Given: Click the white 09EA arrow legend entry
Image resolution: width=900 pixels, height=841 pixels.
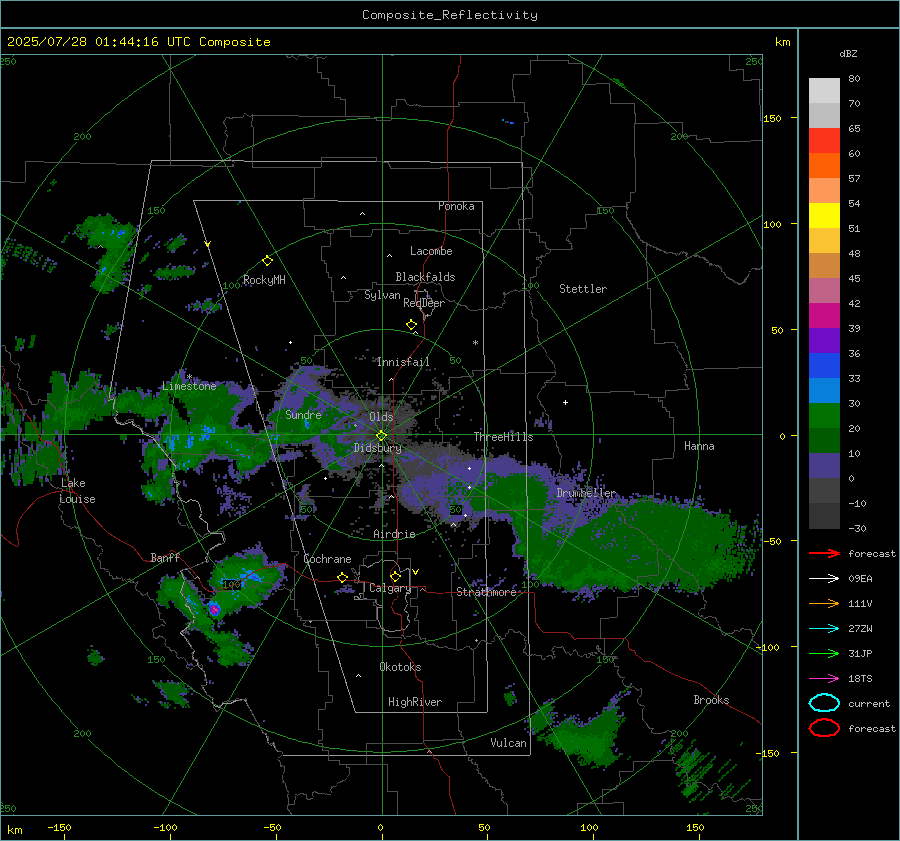Looking at the screenshot, I should [x=824, y=578].
